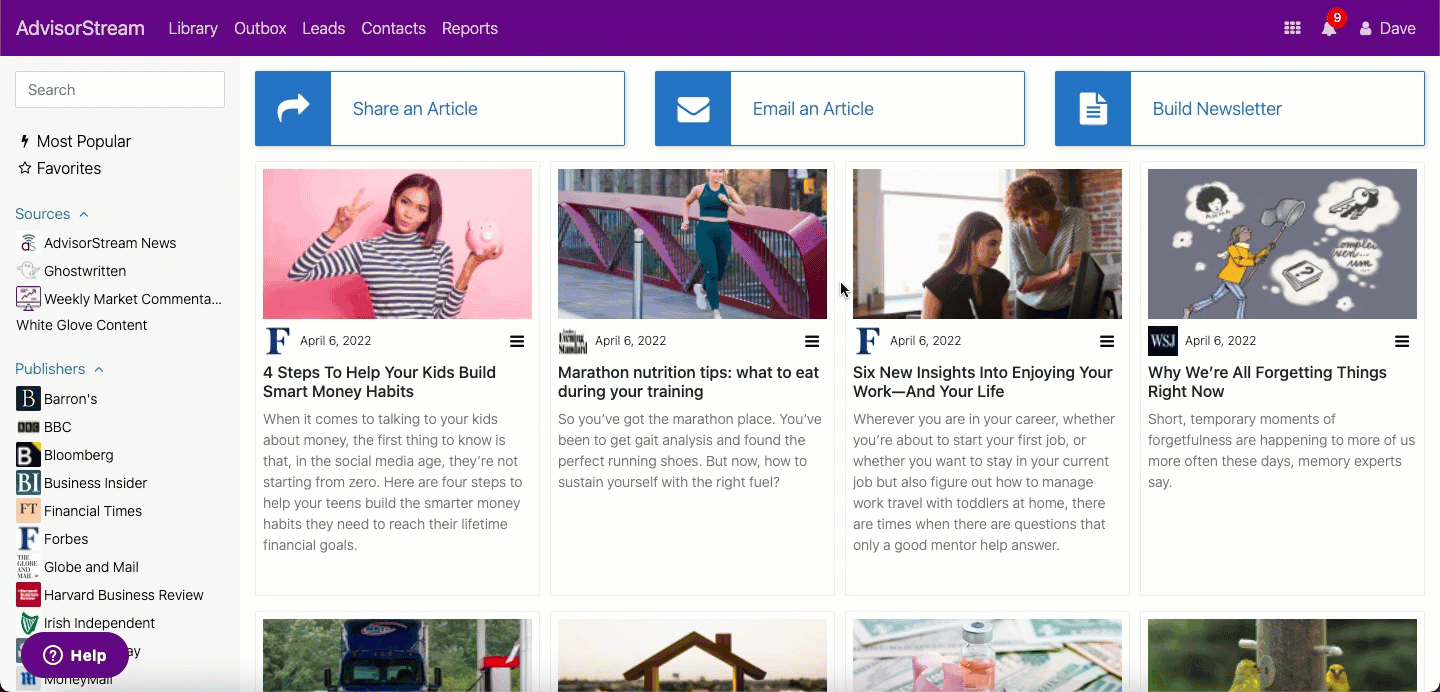Click the Bloomberg publisher icon

click(x=28, y=455)
